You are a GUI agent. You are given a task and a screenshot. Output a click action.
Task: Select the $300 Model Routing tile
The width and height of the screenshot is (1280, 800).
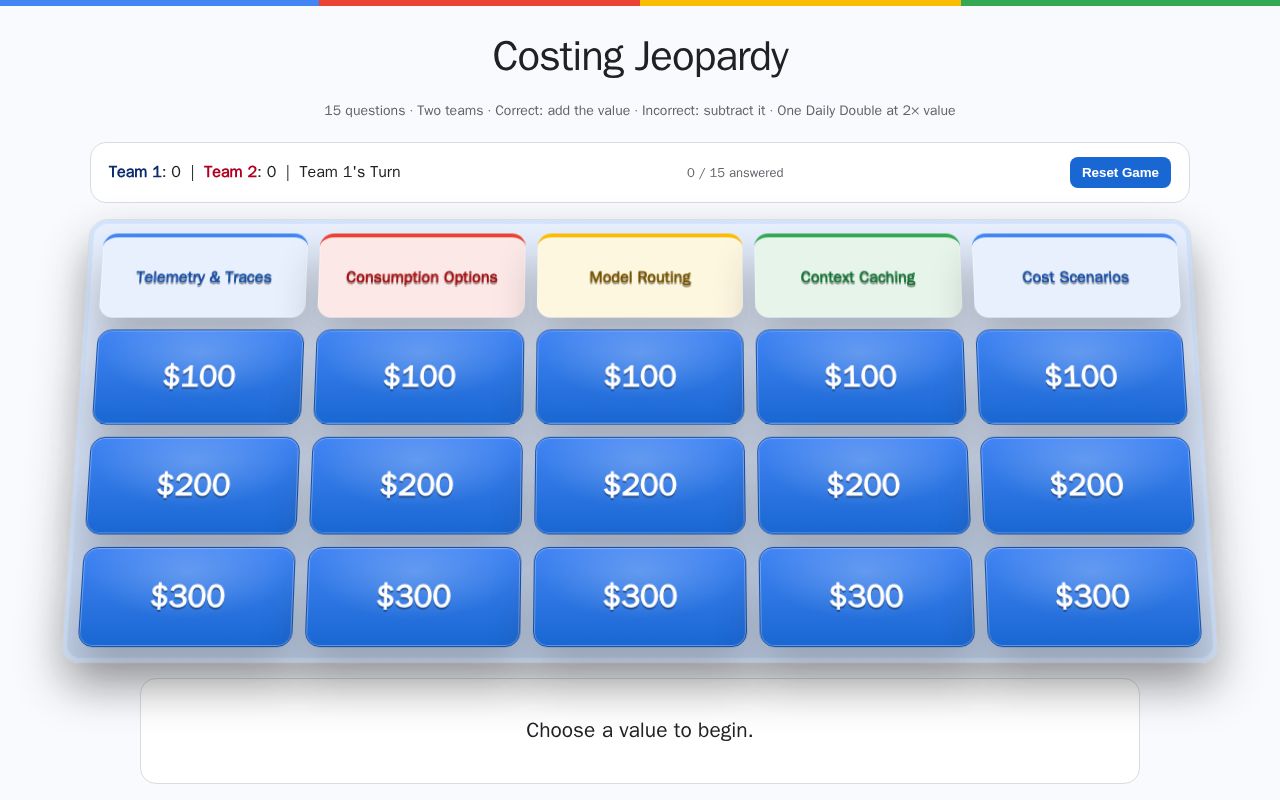pos(640,596)
